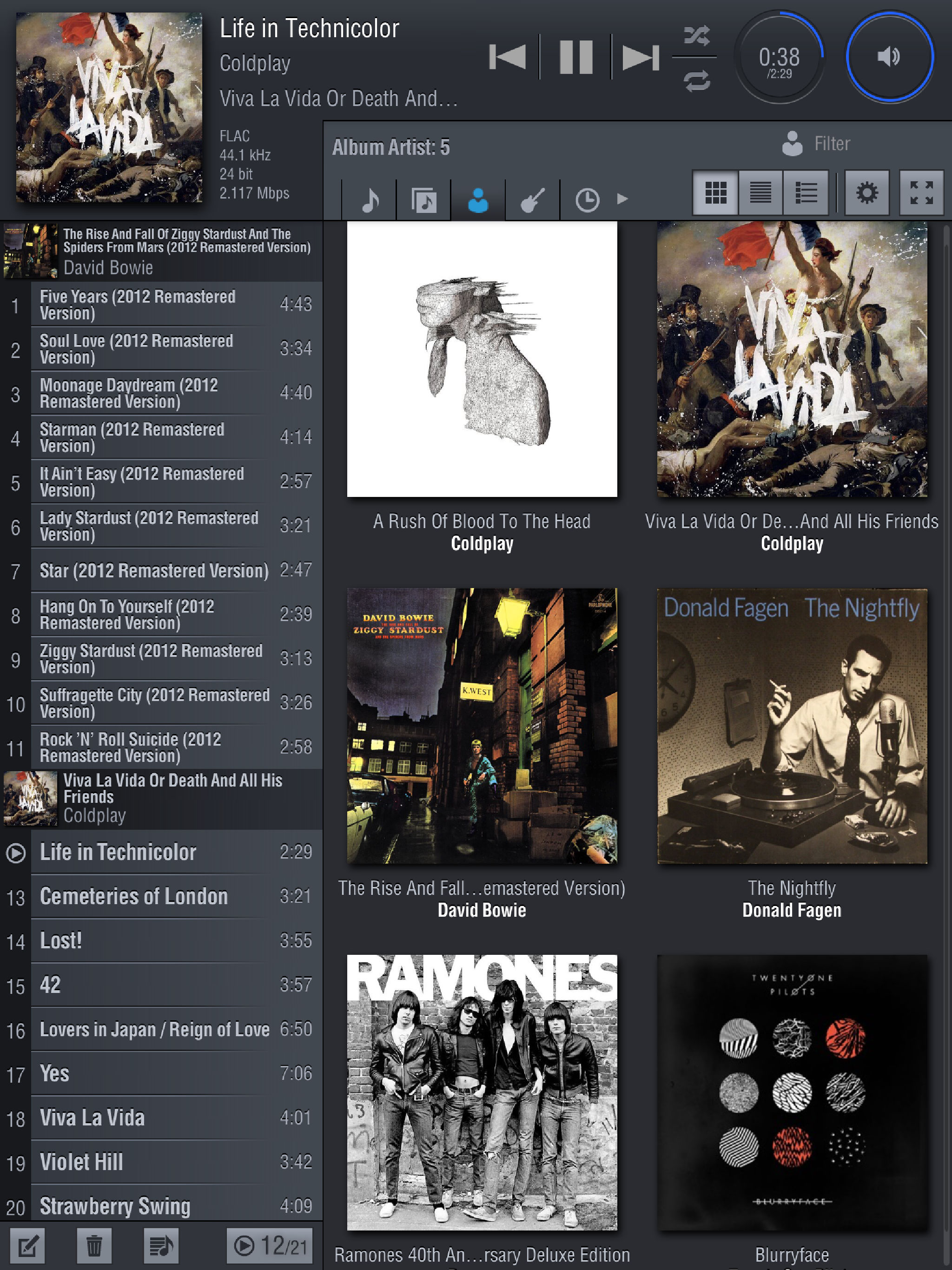Skip to next track
The image size is (952, 1270).
(x=640, y=58)
